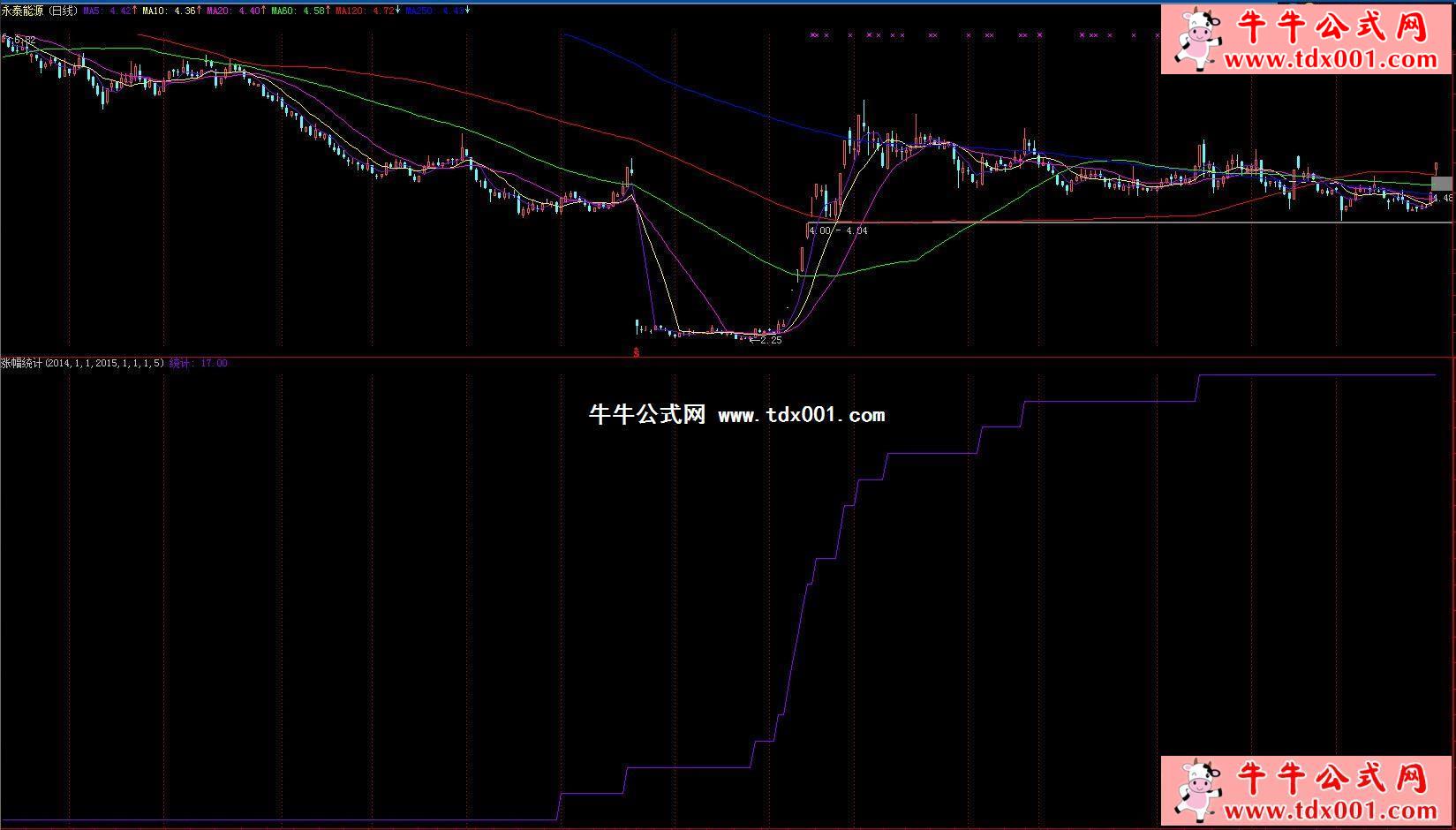The width and height of the screenshot is (1456, 830).
Task: Click the 统计: 17.00 indicator value
Action: pos(198,363)
